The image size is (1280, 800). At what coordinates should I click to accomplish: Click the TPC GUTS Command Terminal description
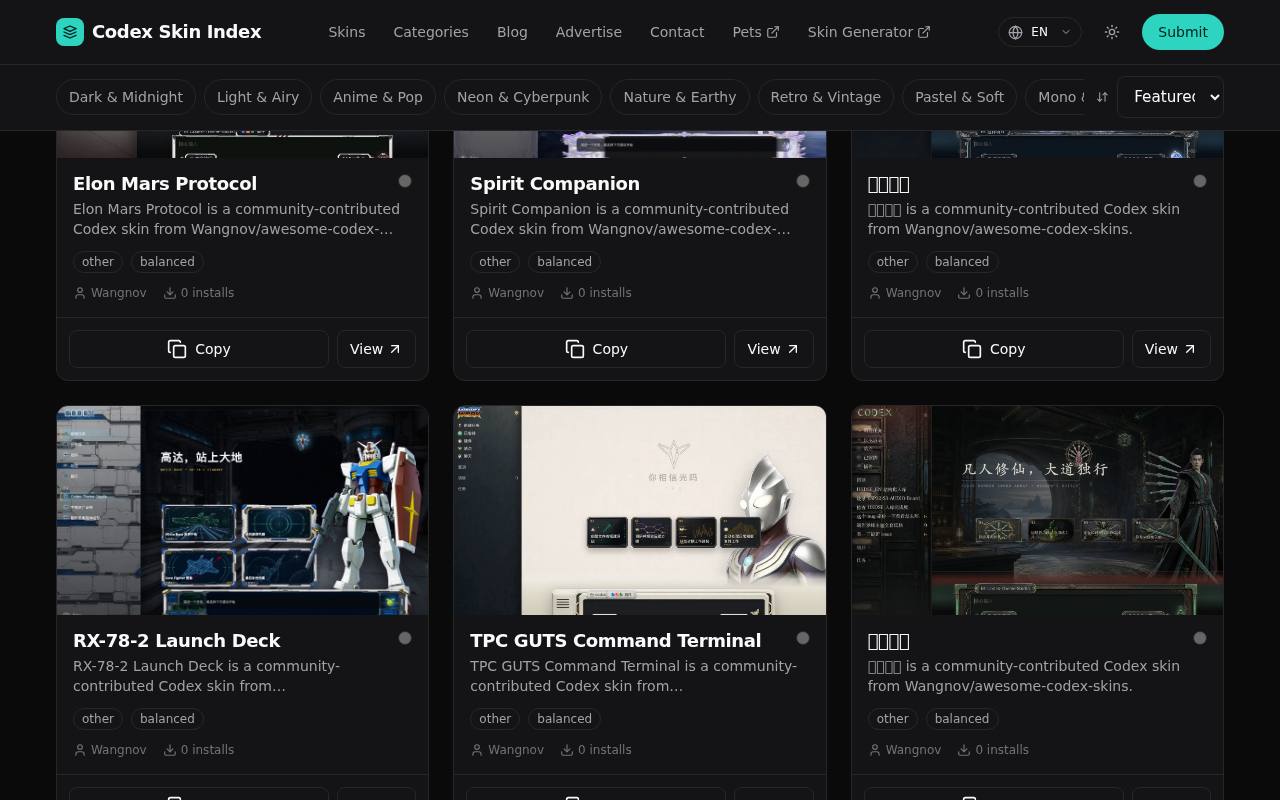[x=634, y=676]
